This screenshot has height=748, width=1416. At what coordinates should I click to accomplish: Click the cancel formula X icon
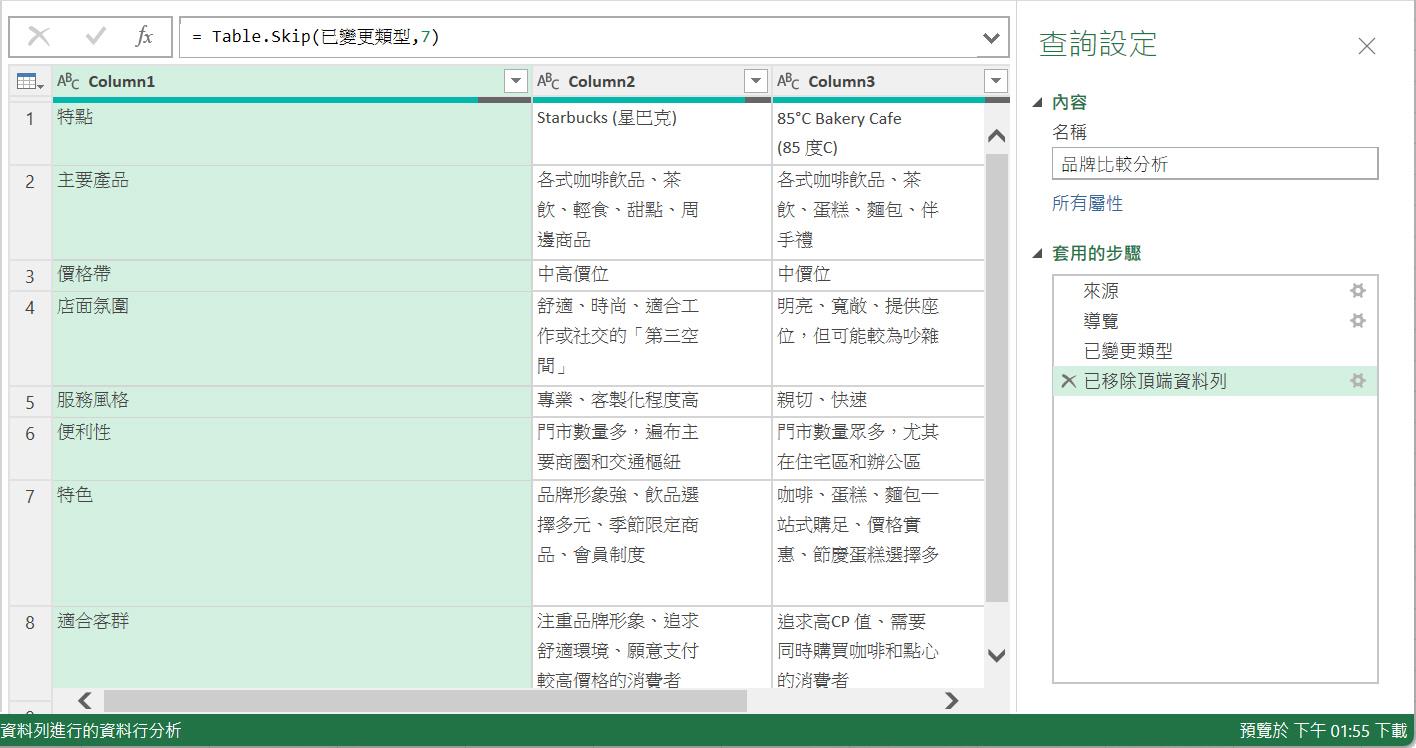(39, 37)
